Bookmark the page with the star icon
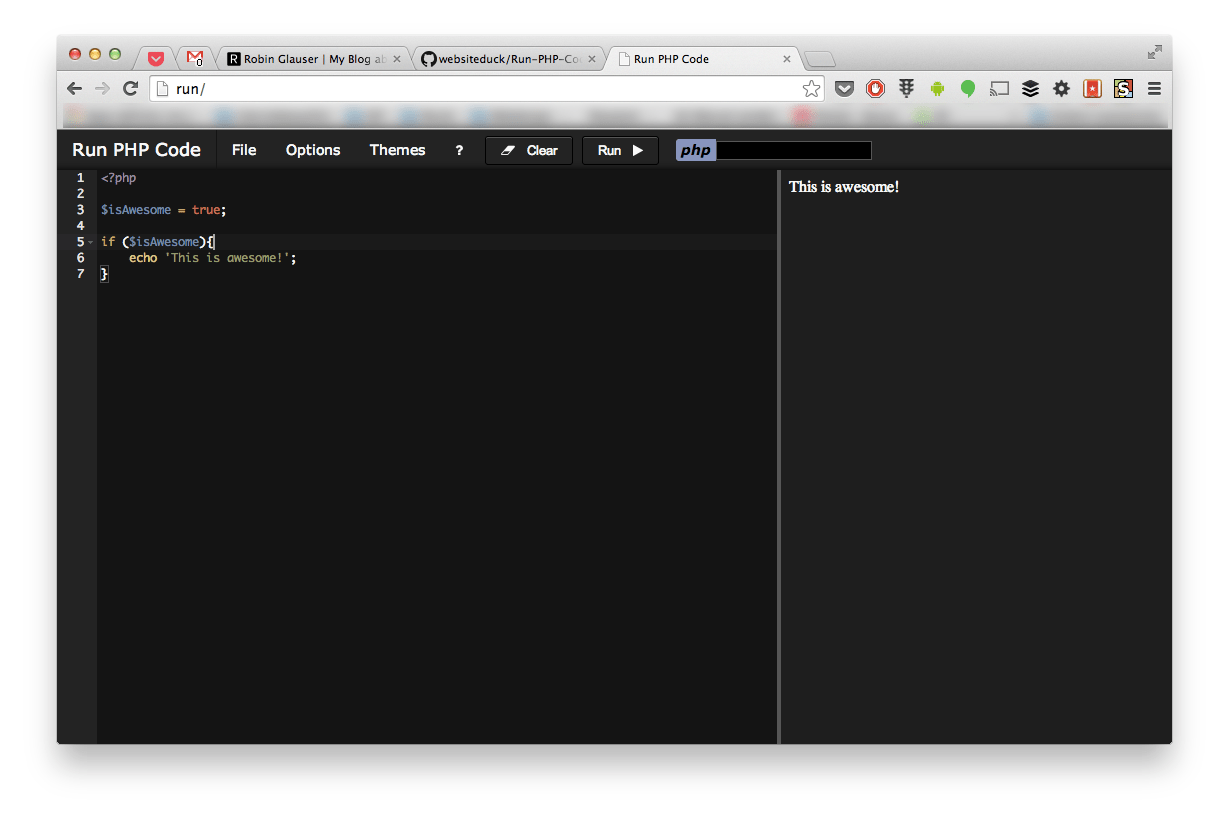Screen dimensions: 1229x823 [811, 88]
